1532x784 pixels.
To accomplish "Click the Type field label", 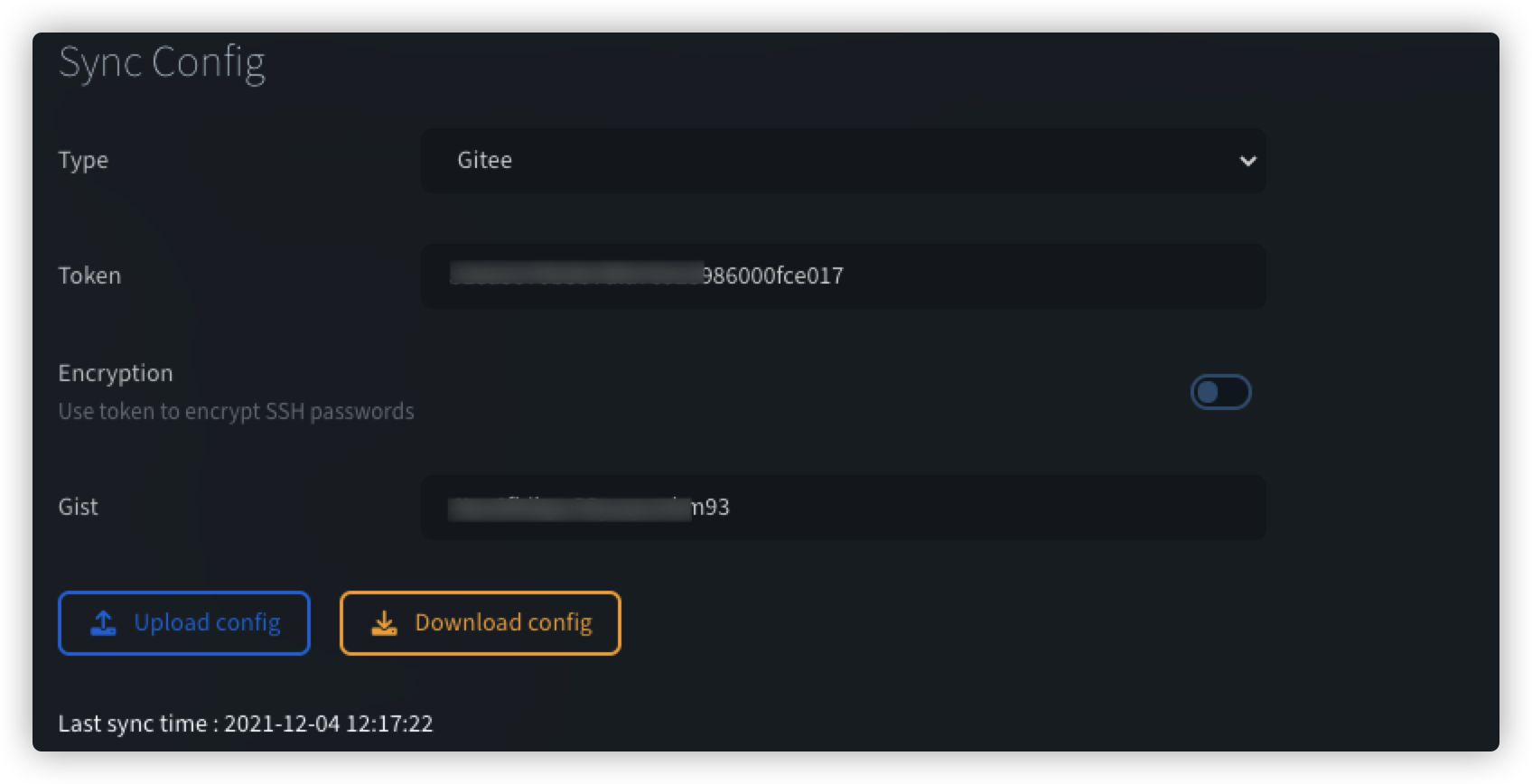I will (83, 160).
